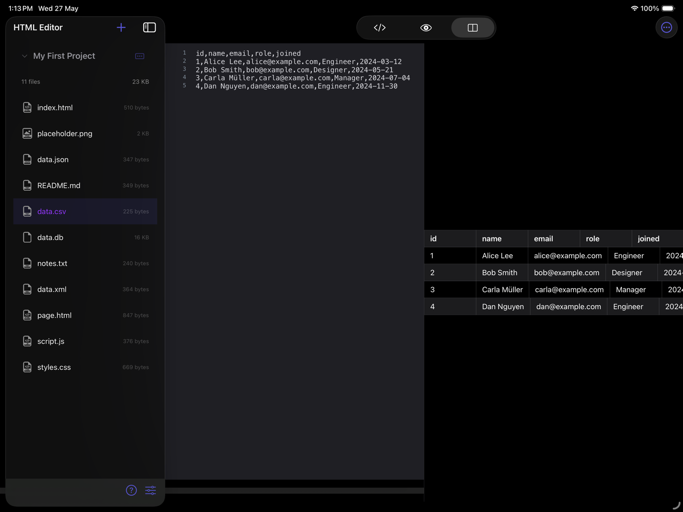Click the id column header
The image size is (683, 512).
(x=450, y=239)
